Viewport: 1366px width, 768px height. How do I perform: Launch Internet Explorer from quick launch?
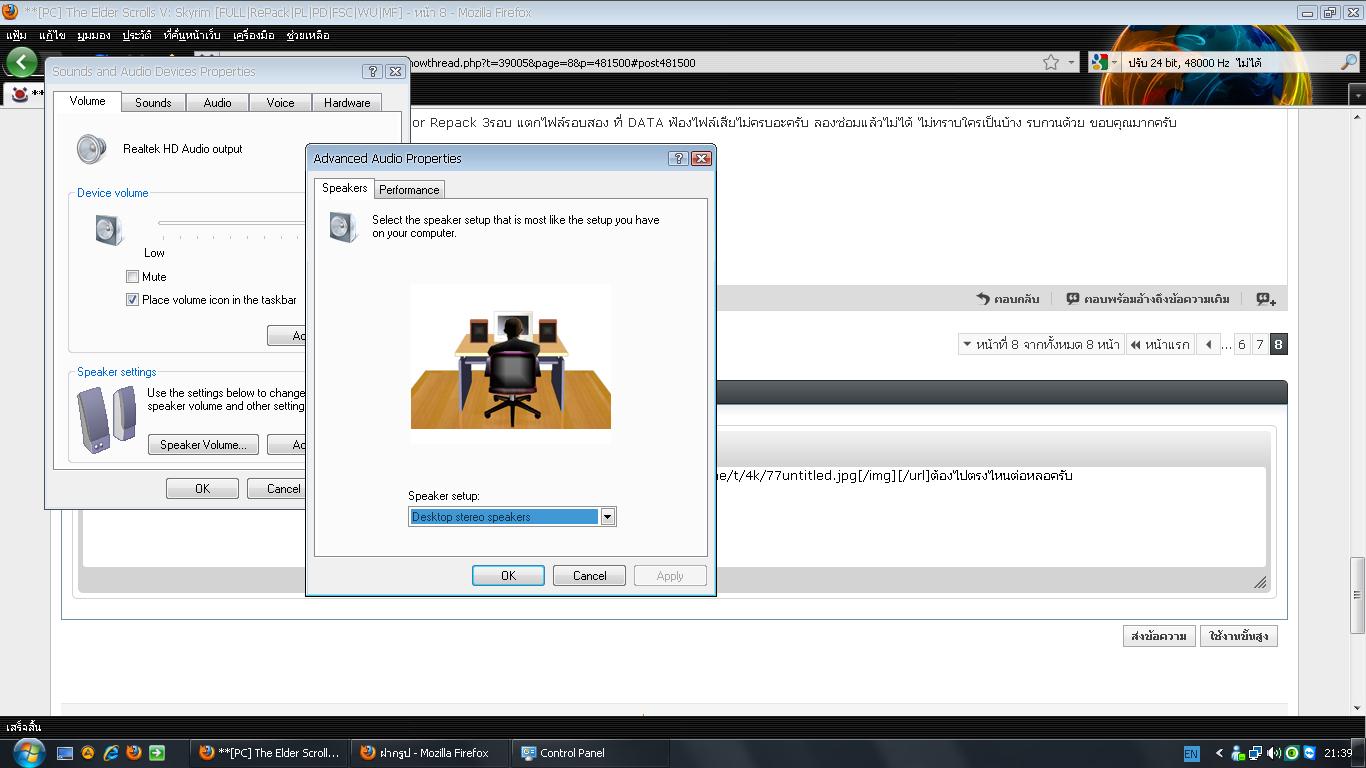(111, 753)
